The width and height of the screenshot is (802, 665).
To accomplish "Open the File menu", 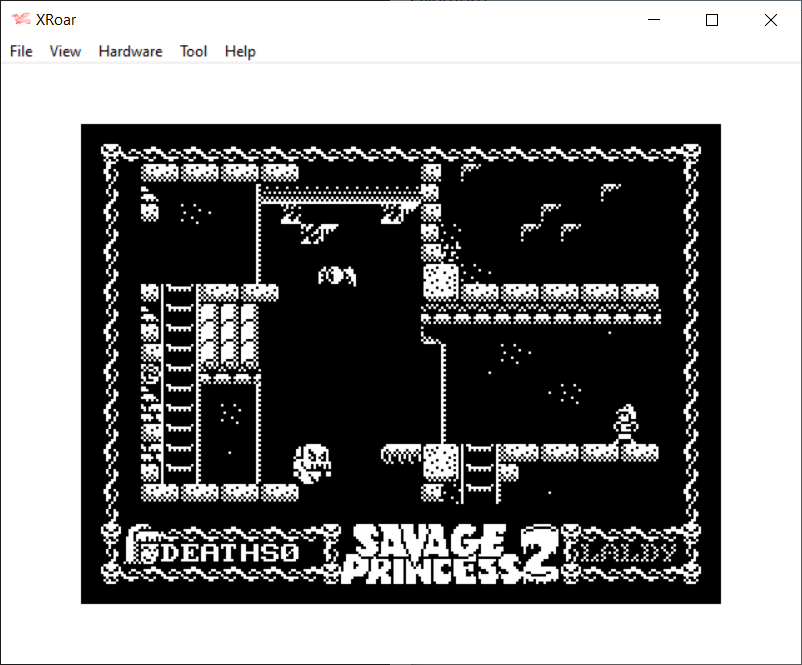I will pyautogui.click(x=21, y=51).
